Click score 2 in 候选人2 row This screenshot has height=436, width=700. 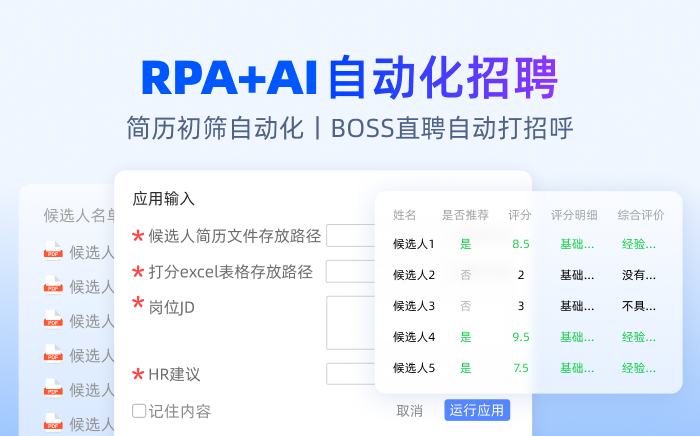(x=521, y=275)
